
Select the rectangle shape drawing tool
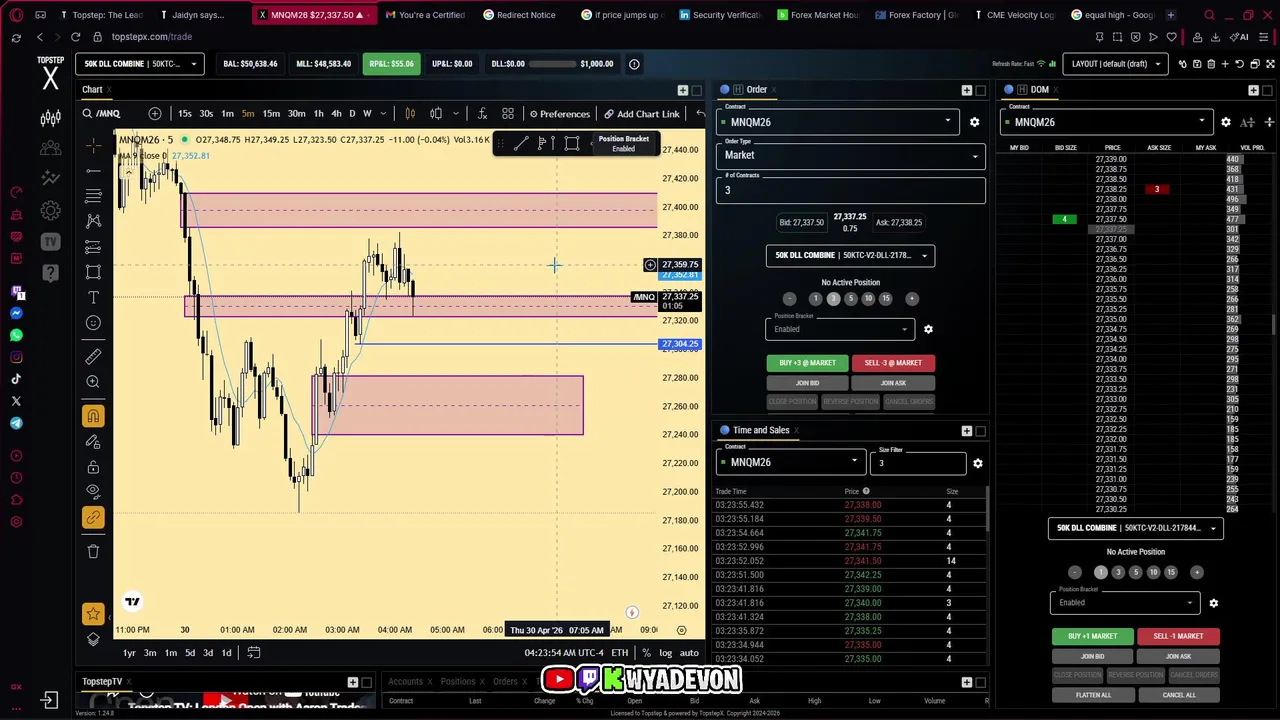point(93,272)
